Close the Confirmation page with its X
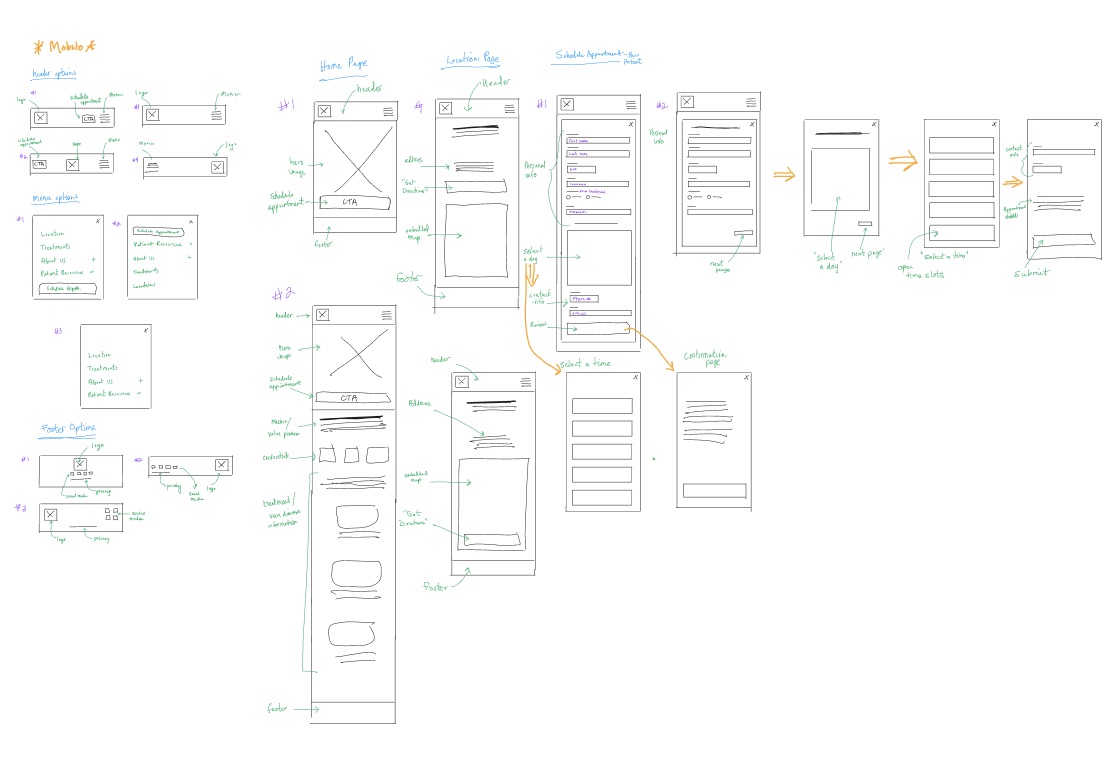The image size is (1120, 758). pyautogui.click(x=746, y=377)
